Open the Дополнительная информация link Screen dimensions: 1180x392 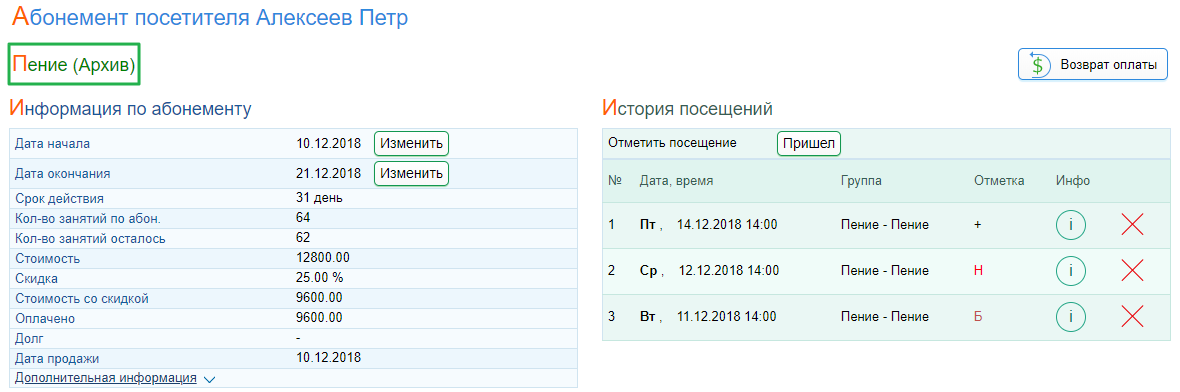coord(106,378)
